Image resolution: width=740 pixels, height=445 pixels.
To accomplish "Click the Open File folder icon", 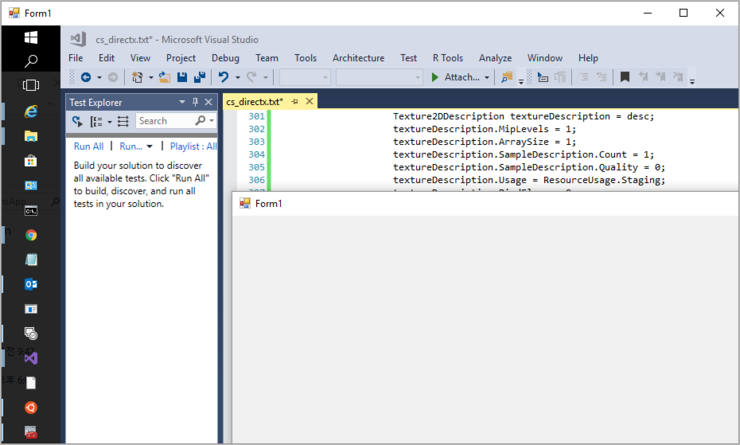I will [164, 77].
